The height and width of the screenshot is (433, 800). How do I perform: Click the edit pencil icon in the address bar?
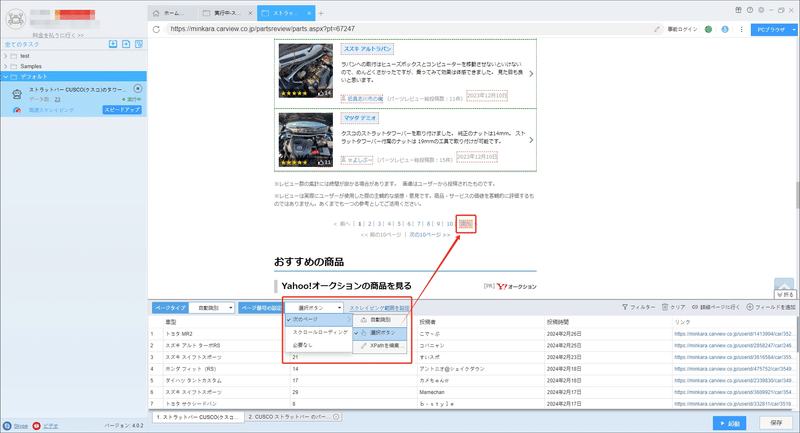point(657,29)
